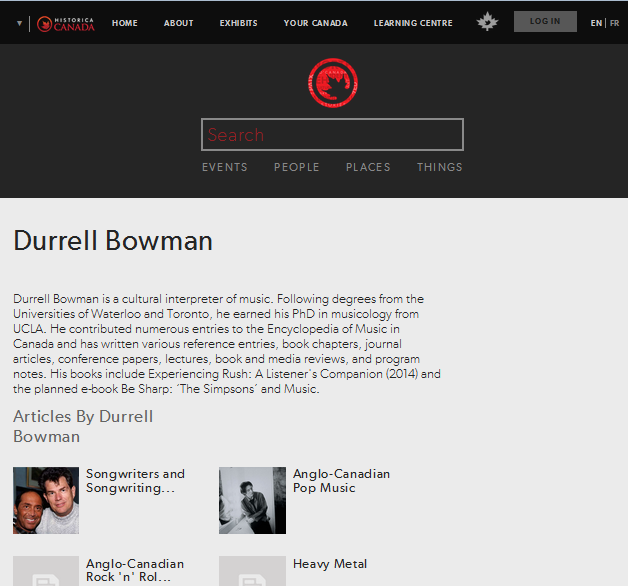Click inside the Search field
This screenshot has width=628, height=586.
click(332, 135)
